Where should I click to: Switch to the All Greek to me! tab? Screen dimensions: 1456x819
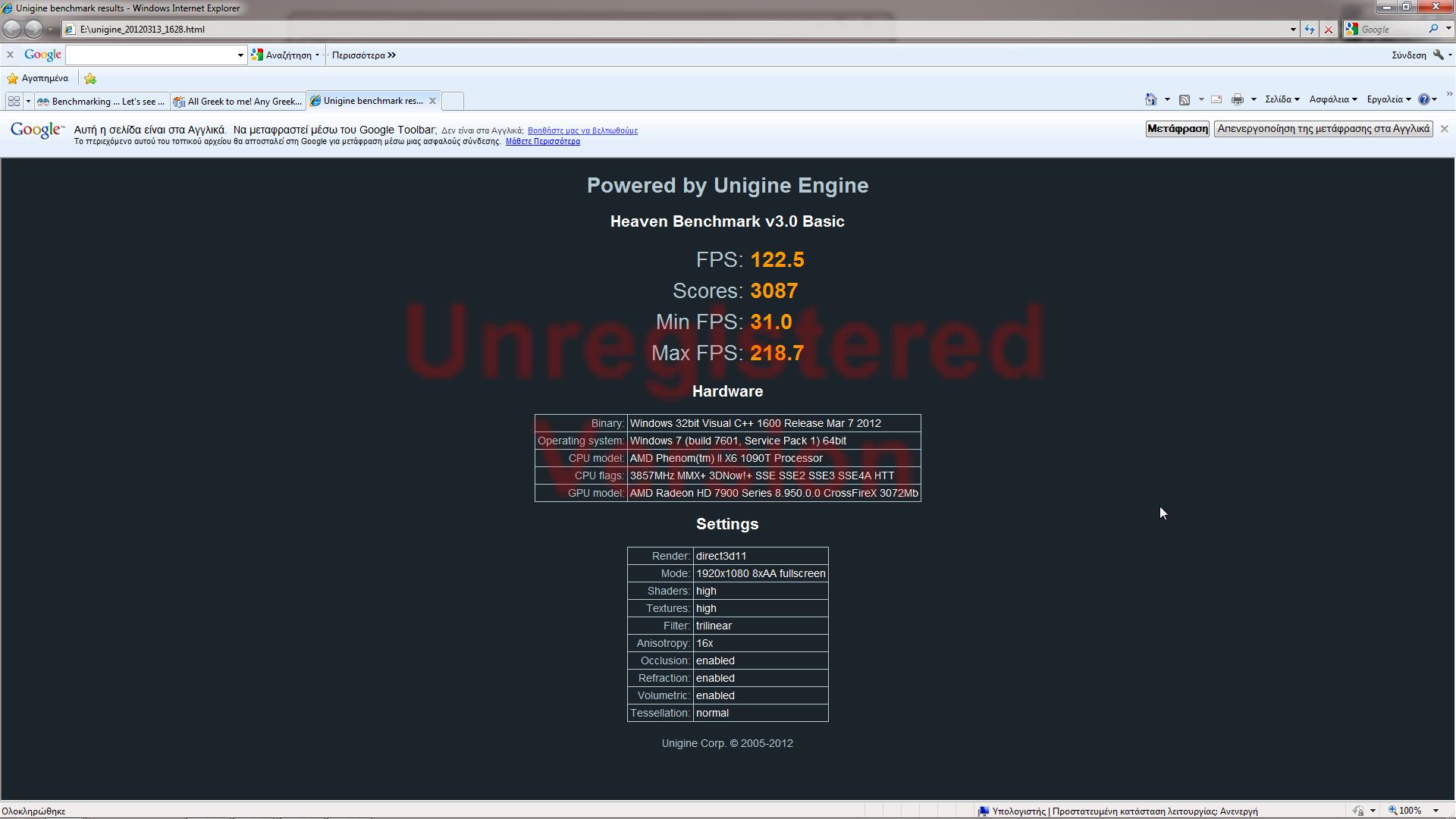[x=238, y=101]
